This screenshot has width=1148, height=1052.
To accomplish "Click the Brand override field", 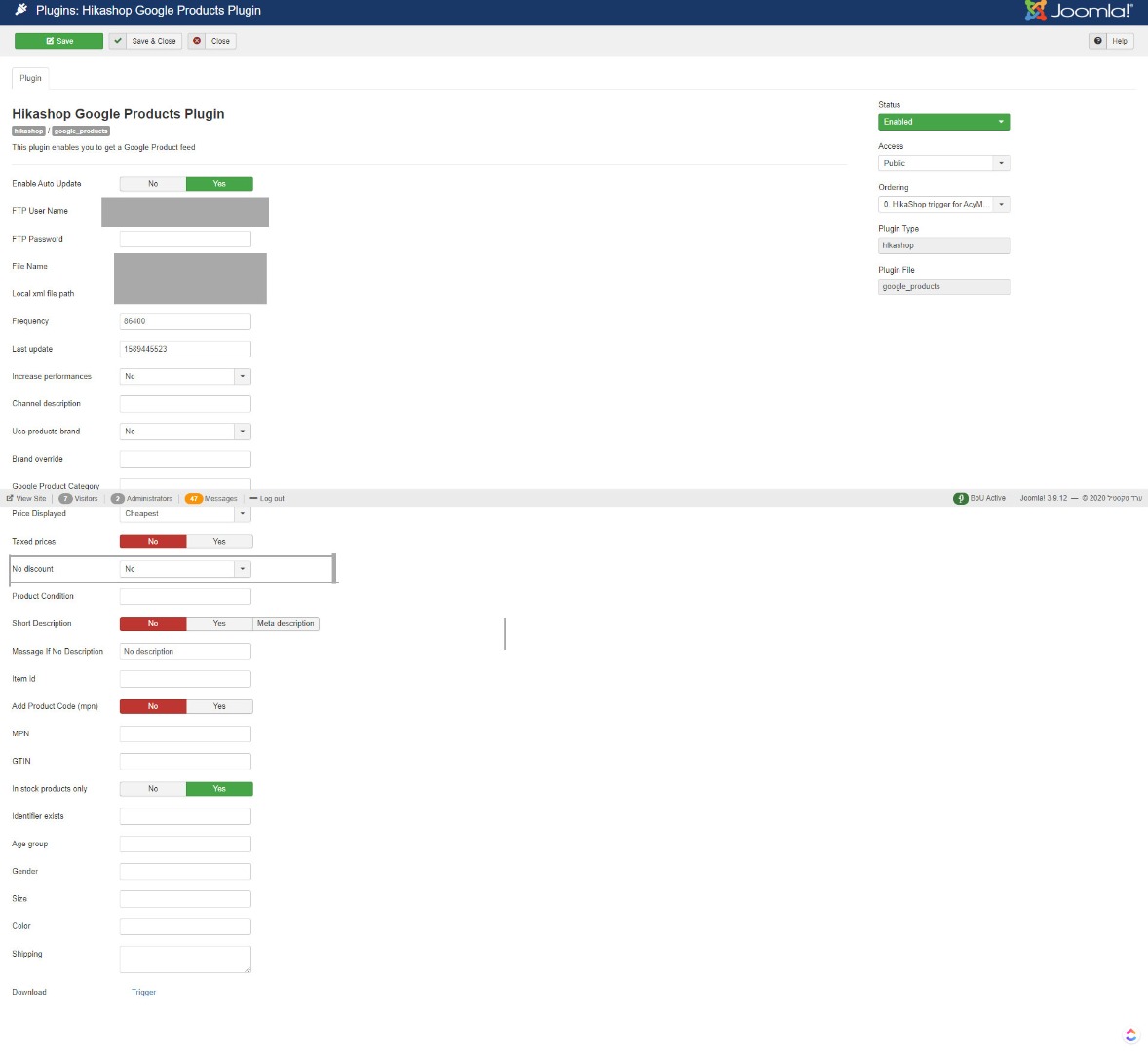I will [185, 459].
